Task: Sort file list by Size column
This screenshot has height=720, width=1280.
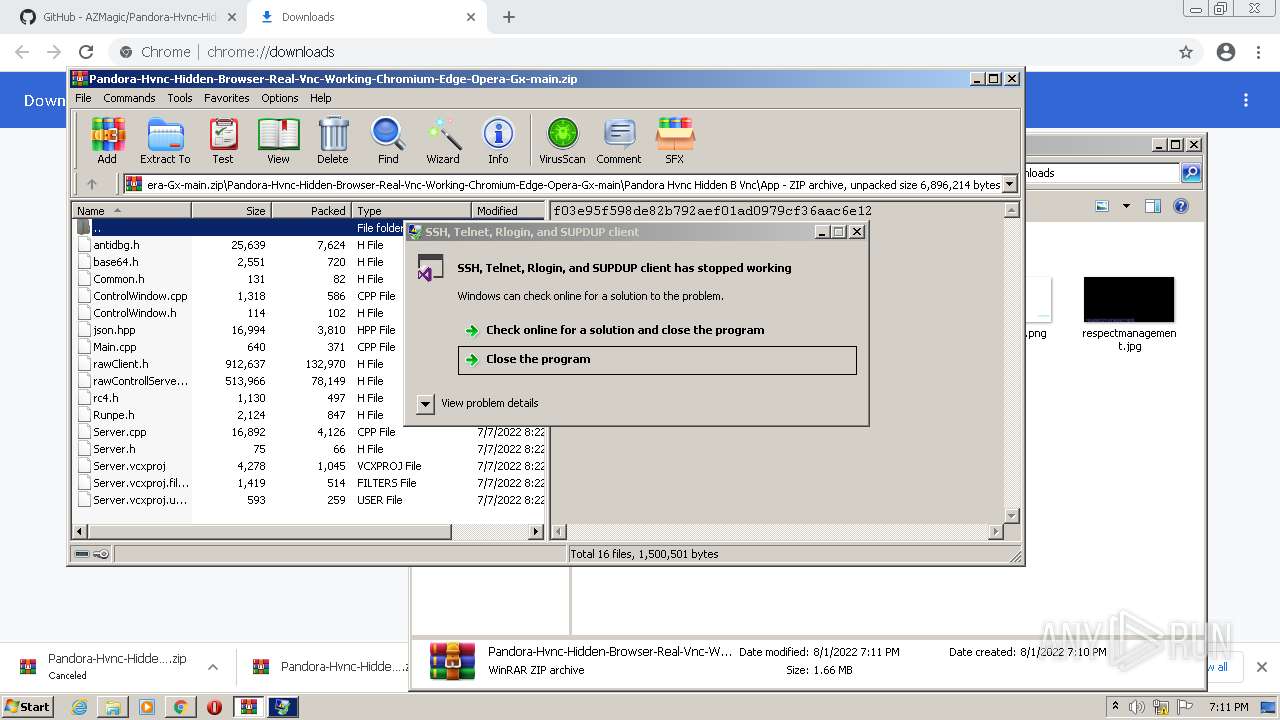Action: coord(232,210)
